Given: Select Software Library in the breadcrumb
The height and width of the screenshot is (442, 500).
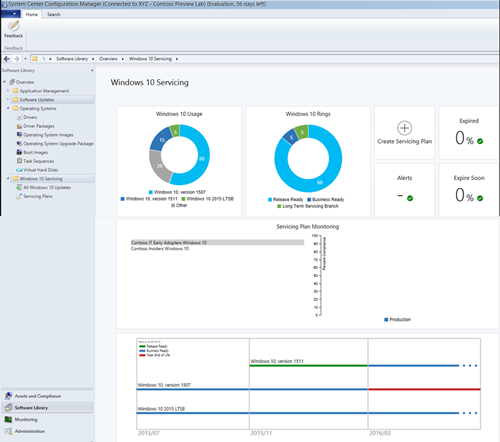Looking at the screenshot, I should 72,59.
